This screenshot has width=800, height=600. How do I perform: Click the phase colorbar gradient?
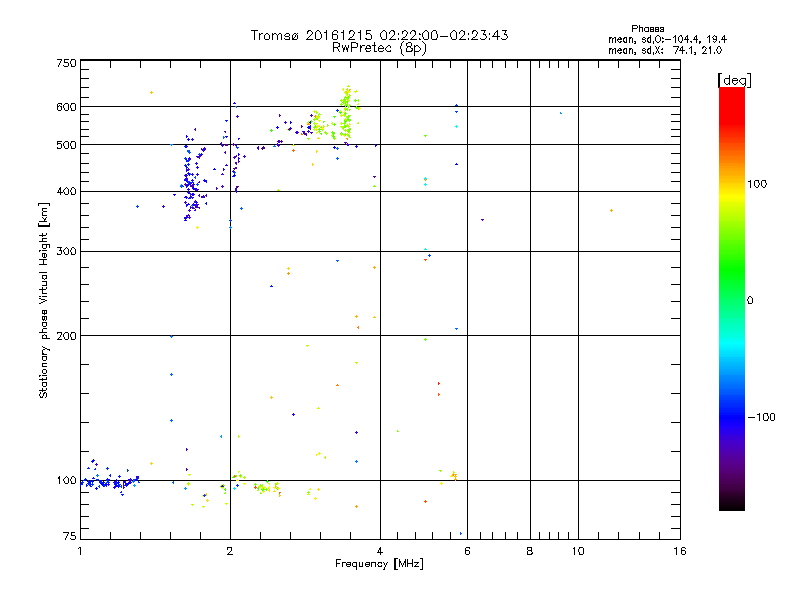coord(732,298)
